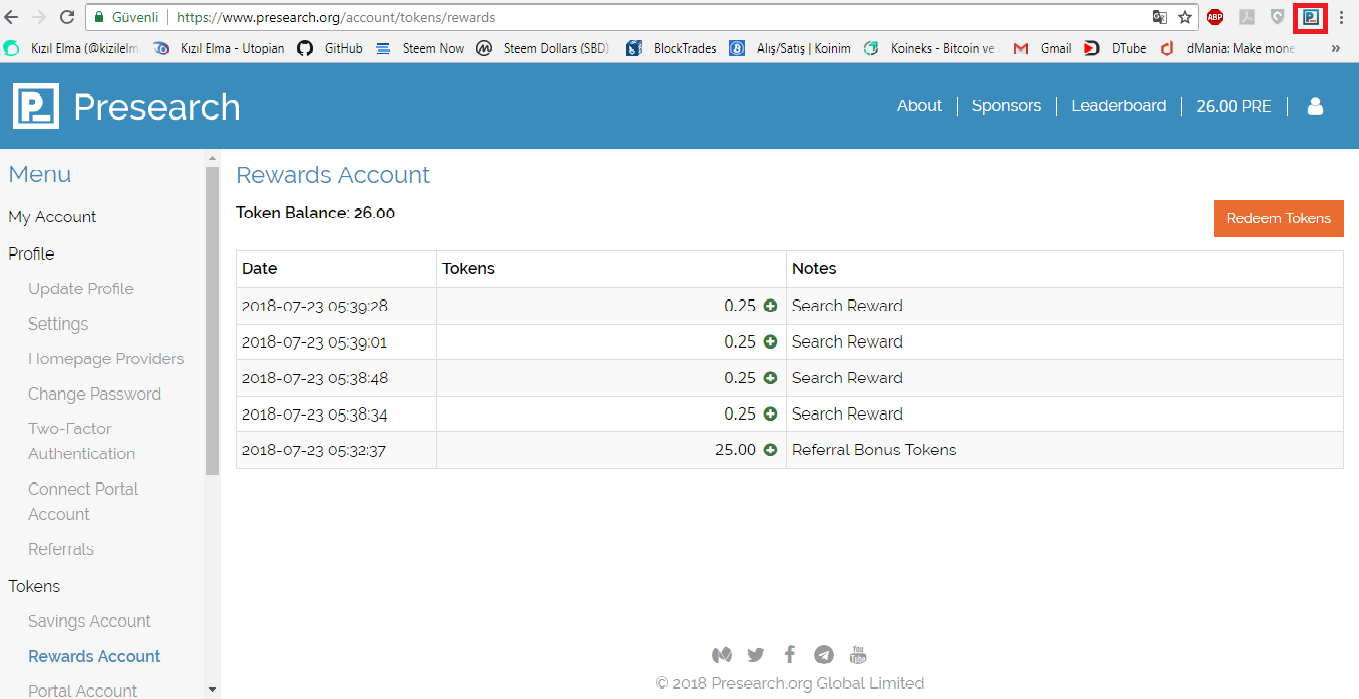Open the Facebook icon in footer
Screen dimensions: 1359x699
(790, 655)
